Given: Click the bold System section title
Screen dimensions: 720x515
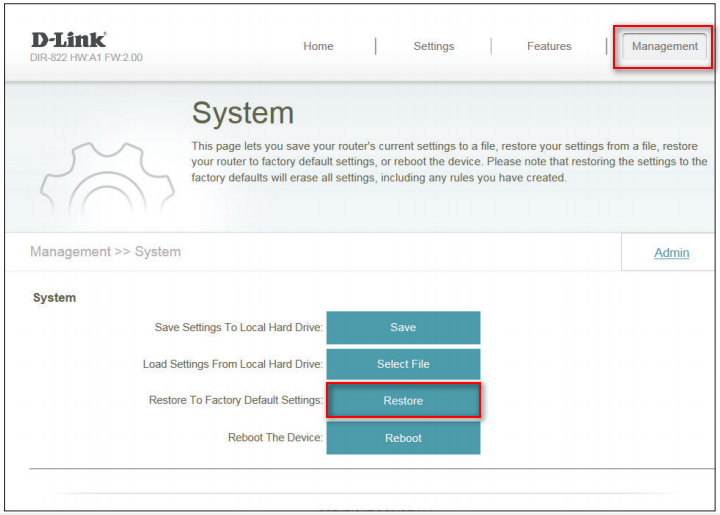Looking at the screenshot, I should (x=54, y=297).
